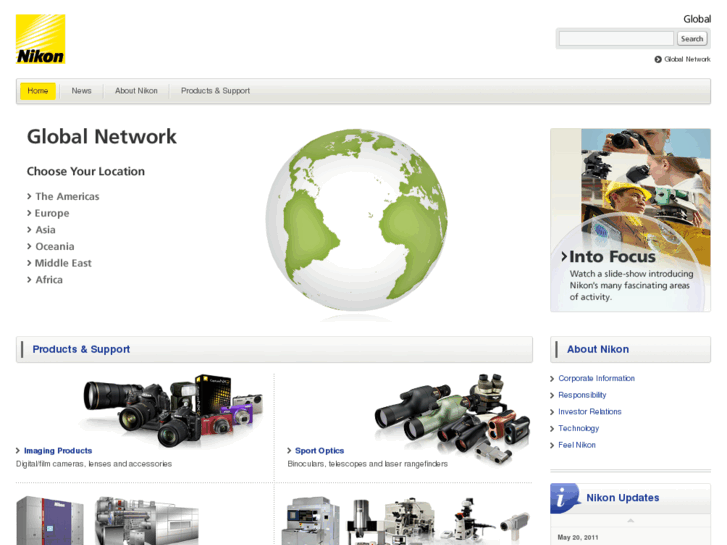The image size is (727, 545).
Task: Open the Feel Nikon link
Action: point(577,445)
